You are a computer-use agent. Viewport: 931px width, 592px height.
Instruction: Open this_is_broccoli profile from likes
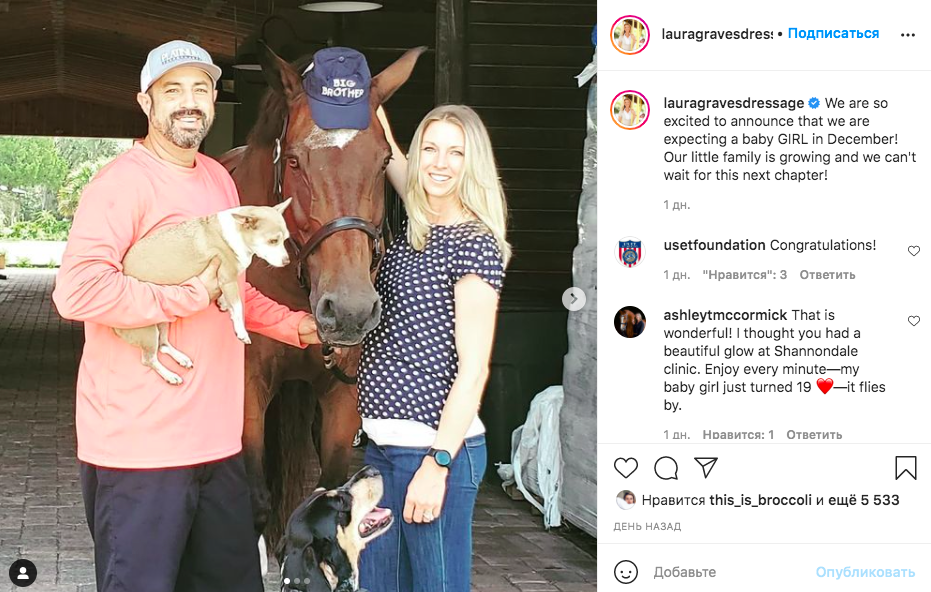point(760,500)
